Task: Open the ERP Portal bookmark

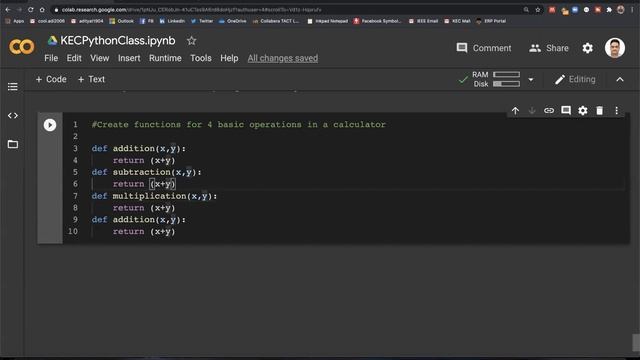Action: tap(491, 21)
